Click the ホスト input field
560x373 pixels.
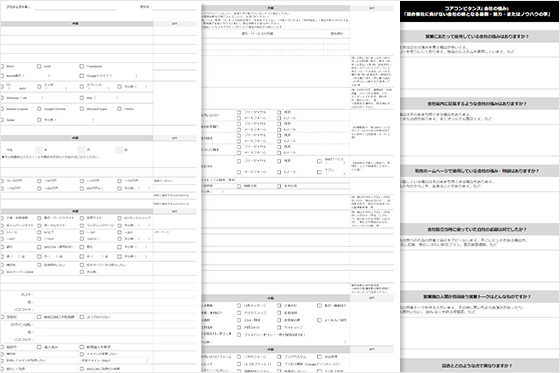(94, 294)
